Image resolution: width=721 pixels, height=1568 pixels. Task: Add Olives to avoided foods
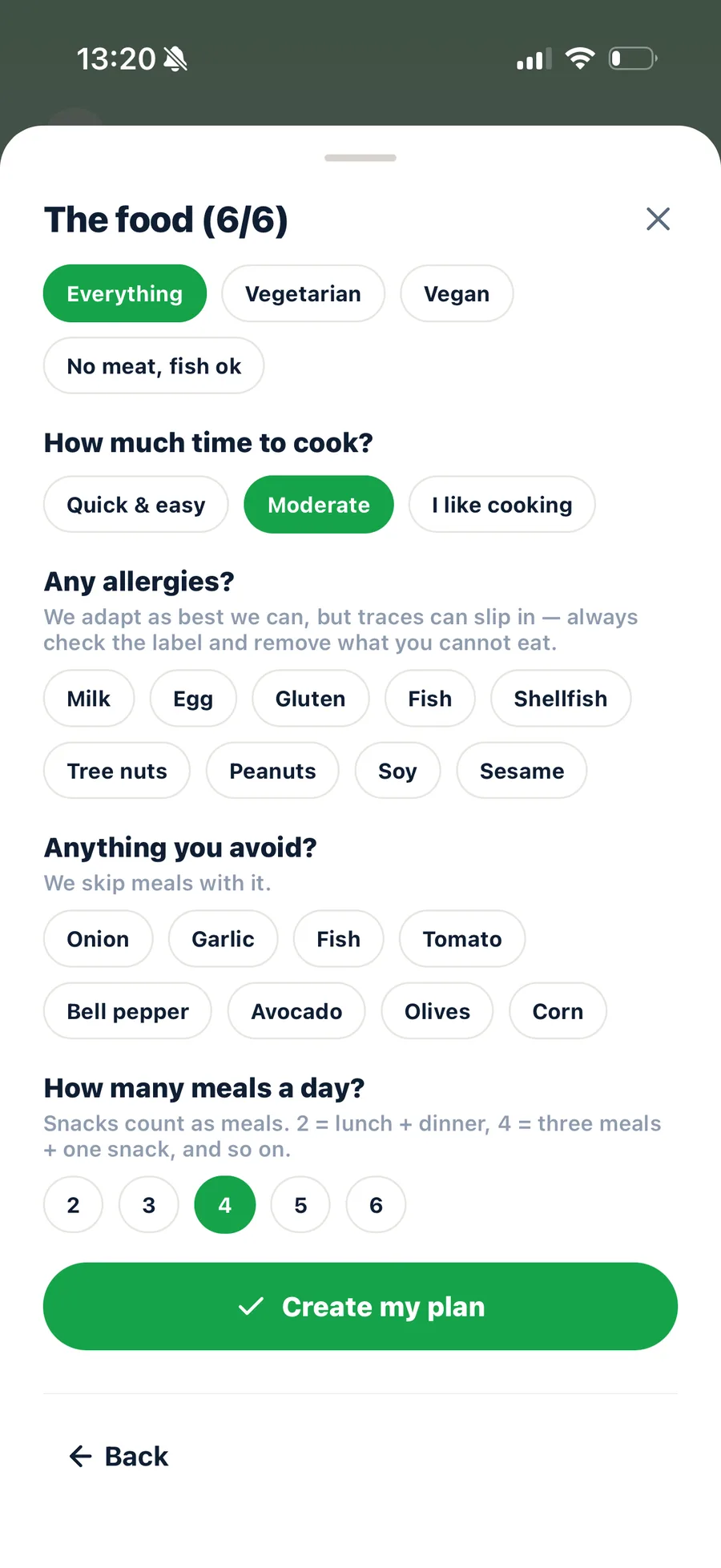coord(437,1011)
